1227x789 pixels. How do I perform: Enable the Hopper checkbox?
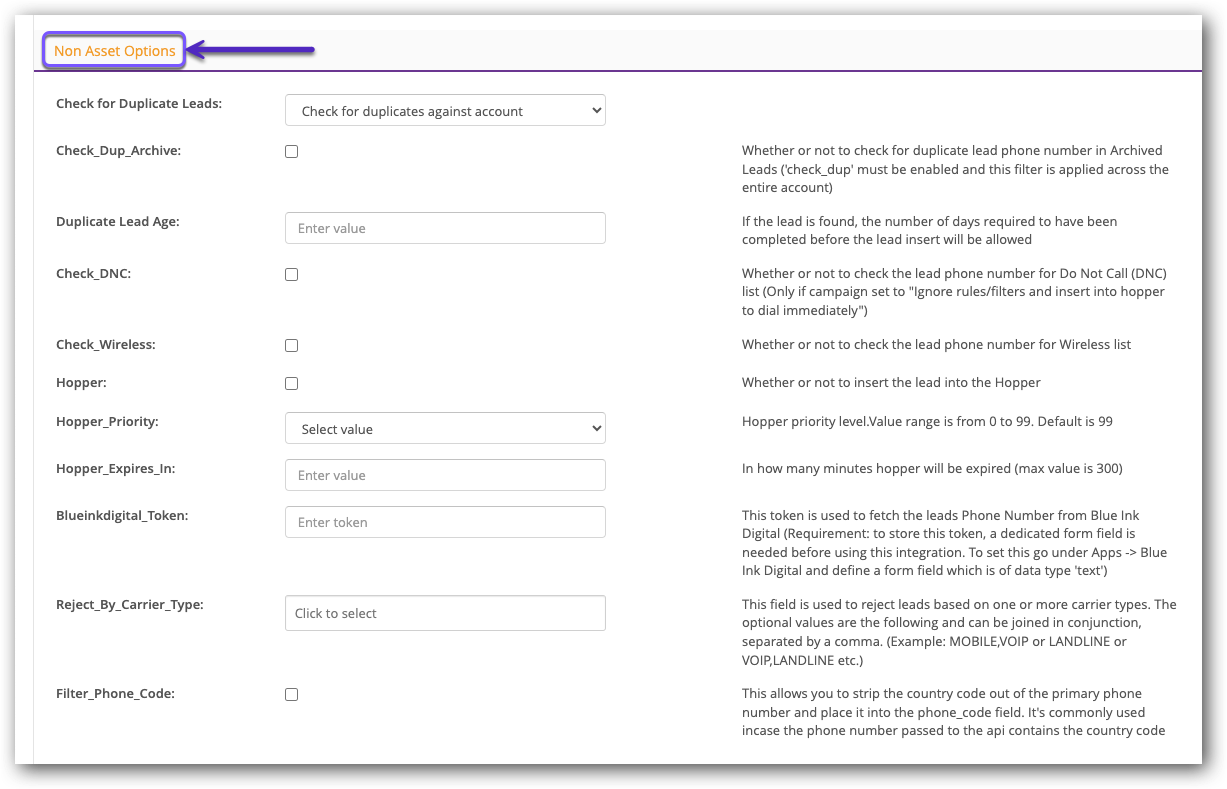pyautogui.click(x=291, y=383)
